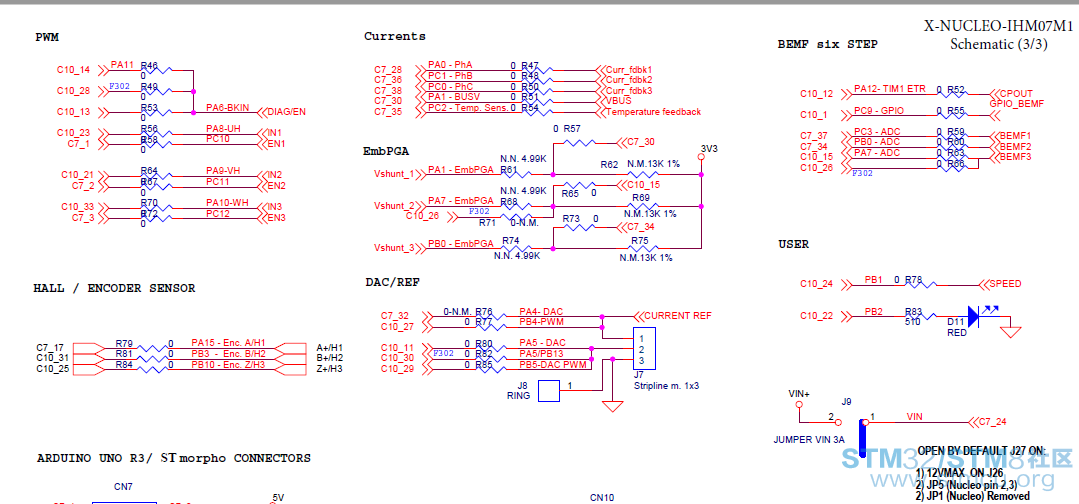Click the EmbPGA section heading
1079x504 pixels.
(x=384, y=149)
